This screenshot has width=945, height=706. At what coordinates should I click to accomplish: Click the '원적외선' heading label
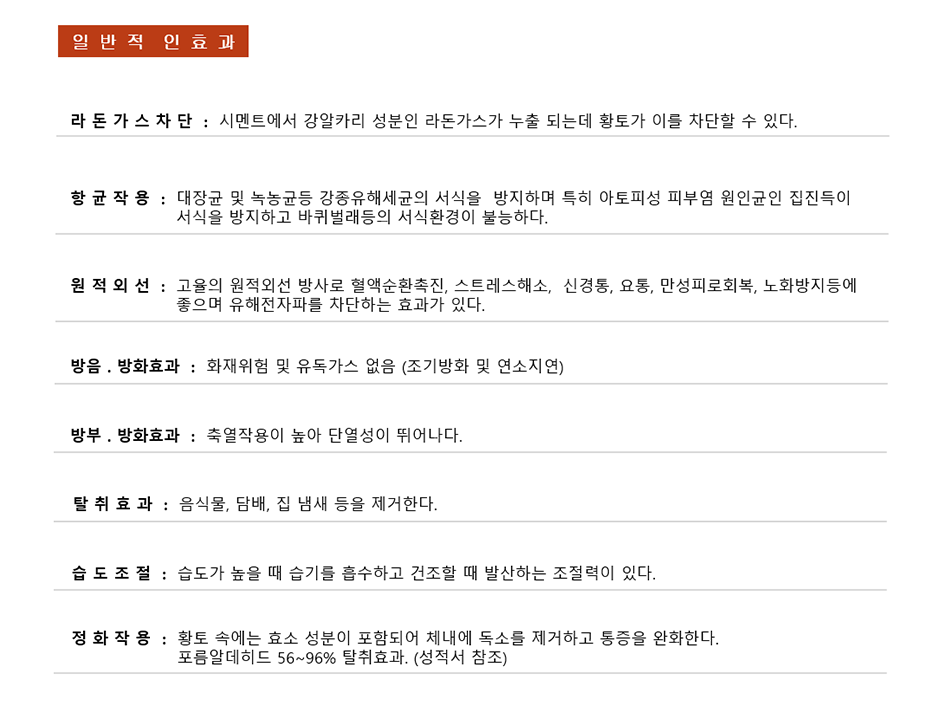pyautogui.click(x=110, y=285)
